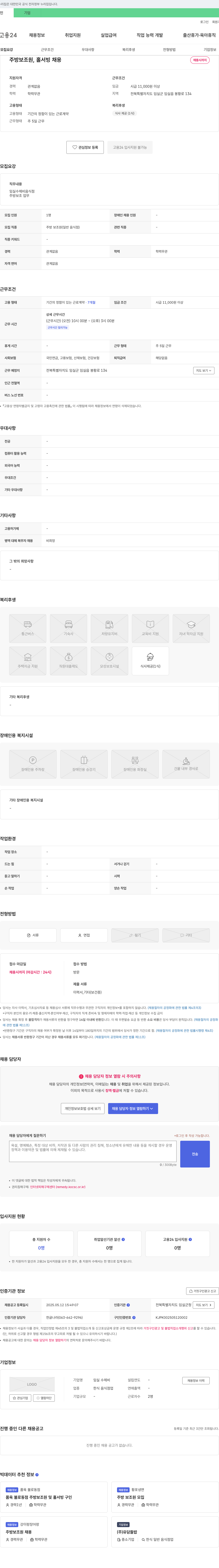This screenshot has height=1568, width=219.
Task: Click the 총 지원자 수 card
Action: (x=41, y=1244)
